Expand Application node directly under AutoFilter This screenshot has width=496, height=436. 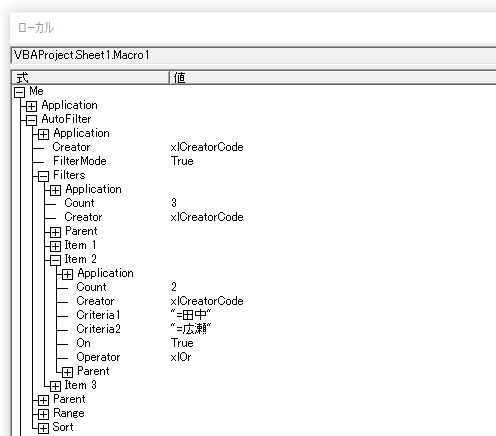pos(43,134)
